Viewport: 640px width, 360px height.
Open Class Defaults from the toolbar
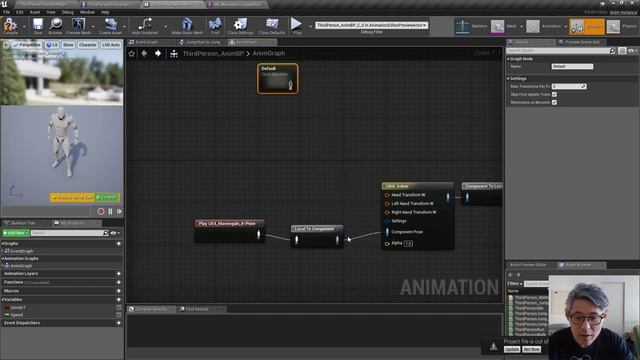pyautogui.click(x=272, y=25)
